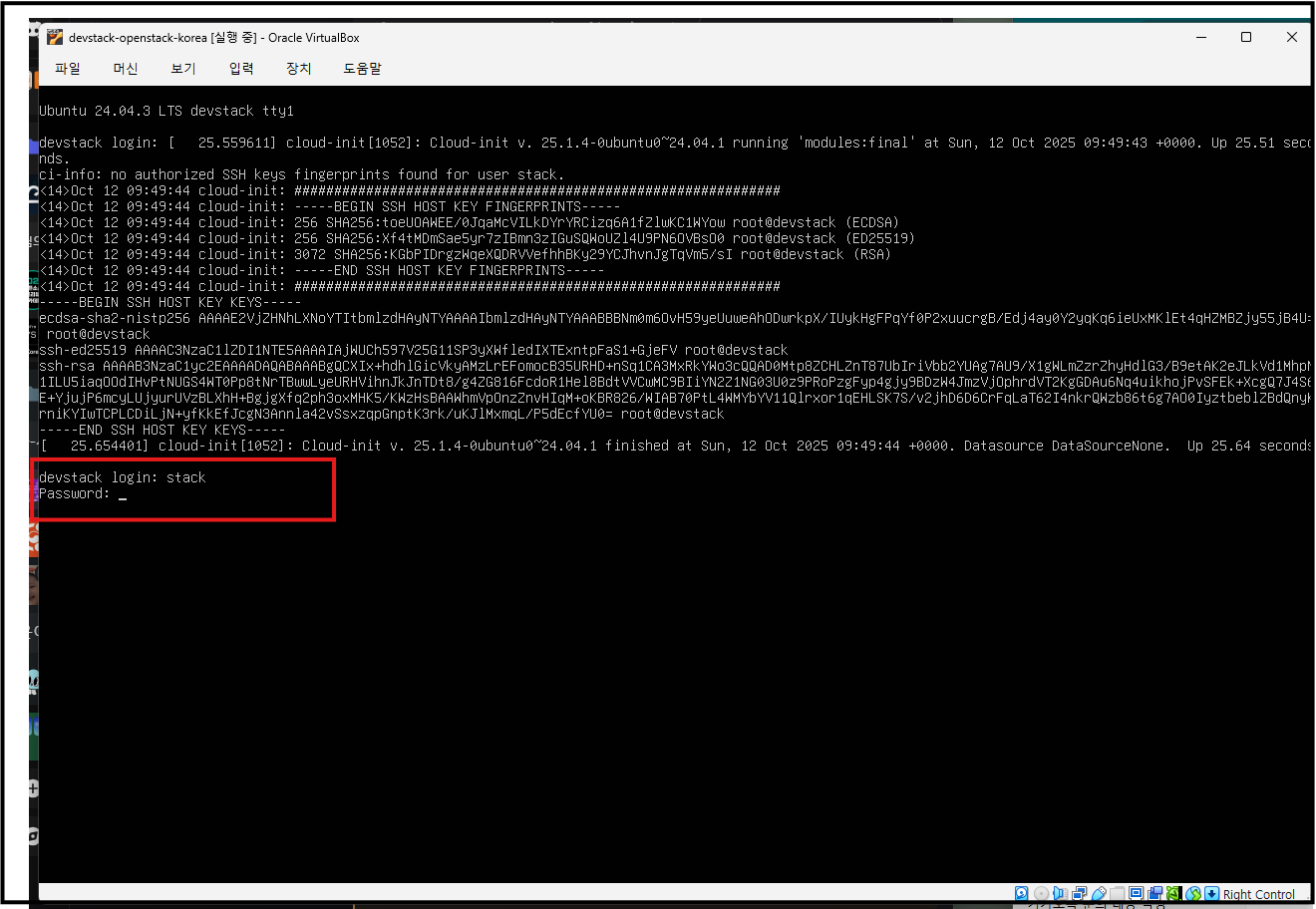
Task: Open the 머신 menu
Action: 126,68
